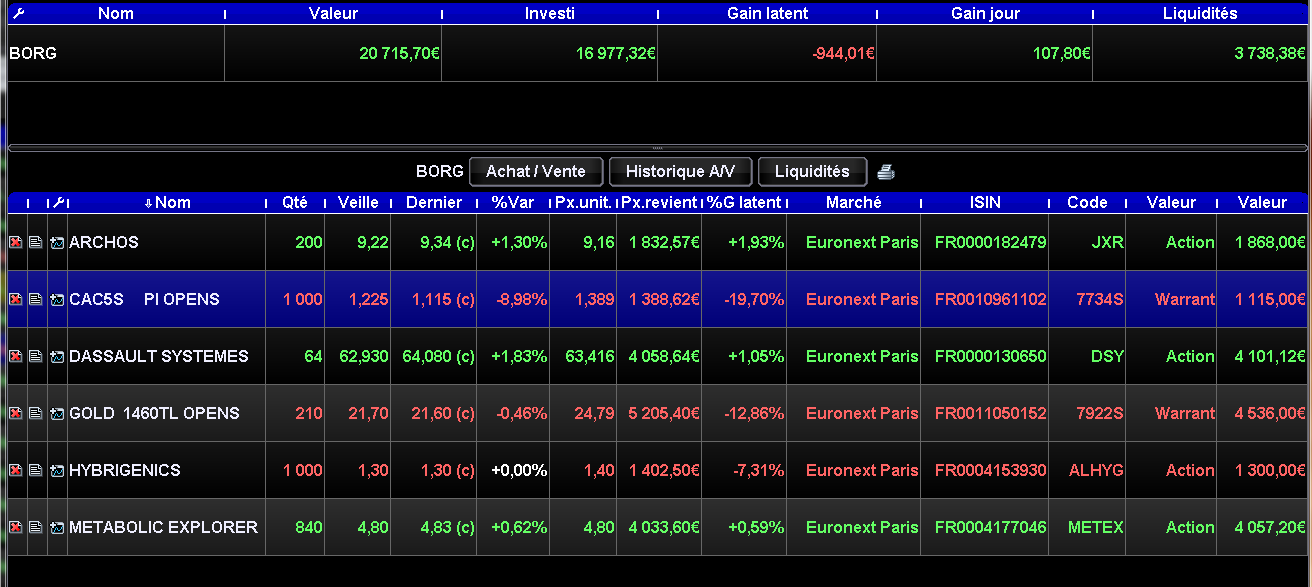Click the Liquidités column header in summary

click(x=1200, y=14)
